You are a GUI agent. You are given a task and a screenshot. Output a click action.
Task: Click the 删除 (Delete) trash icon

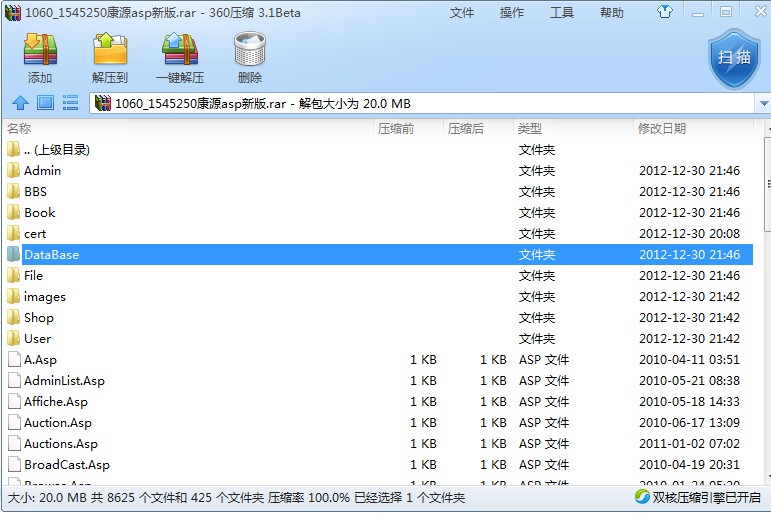(x=250, y=49)
